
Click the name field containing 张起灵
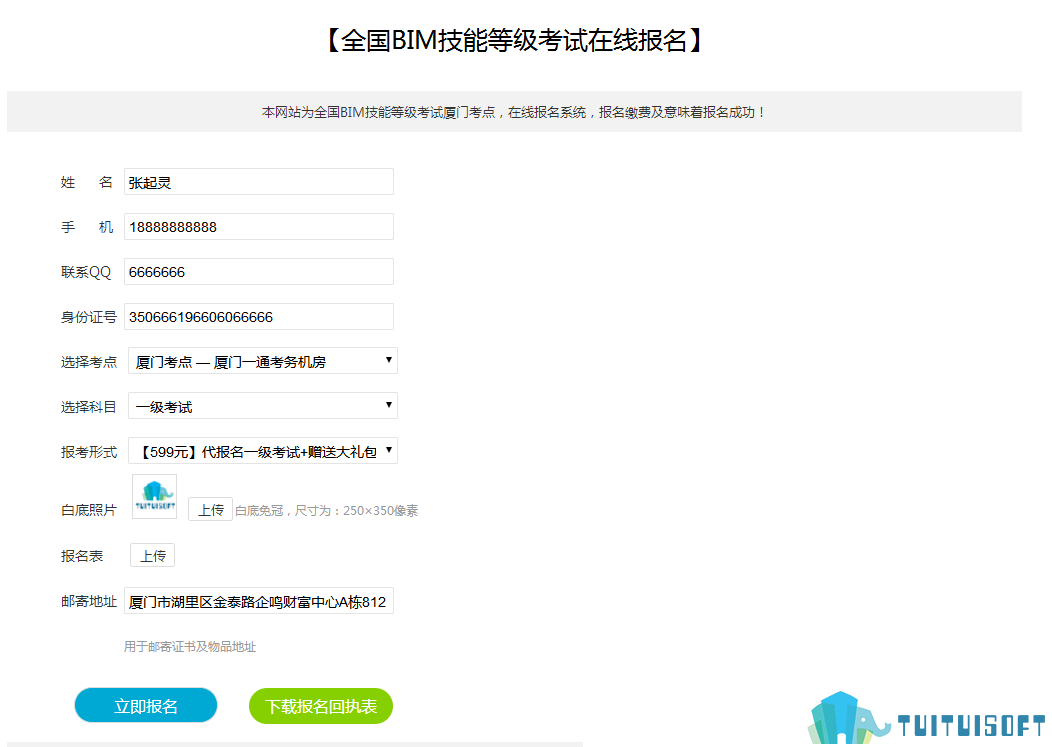(258, 182)
